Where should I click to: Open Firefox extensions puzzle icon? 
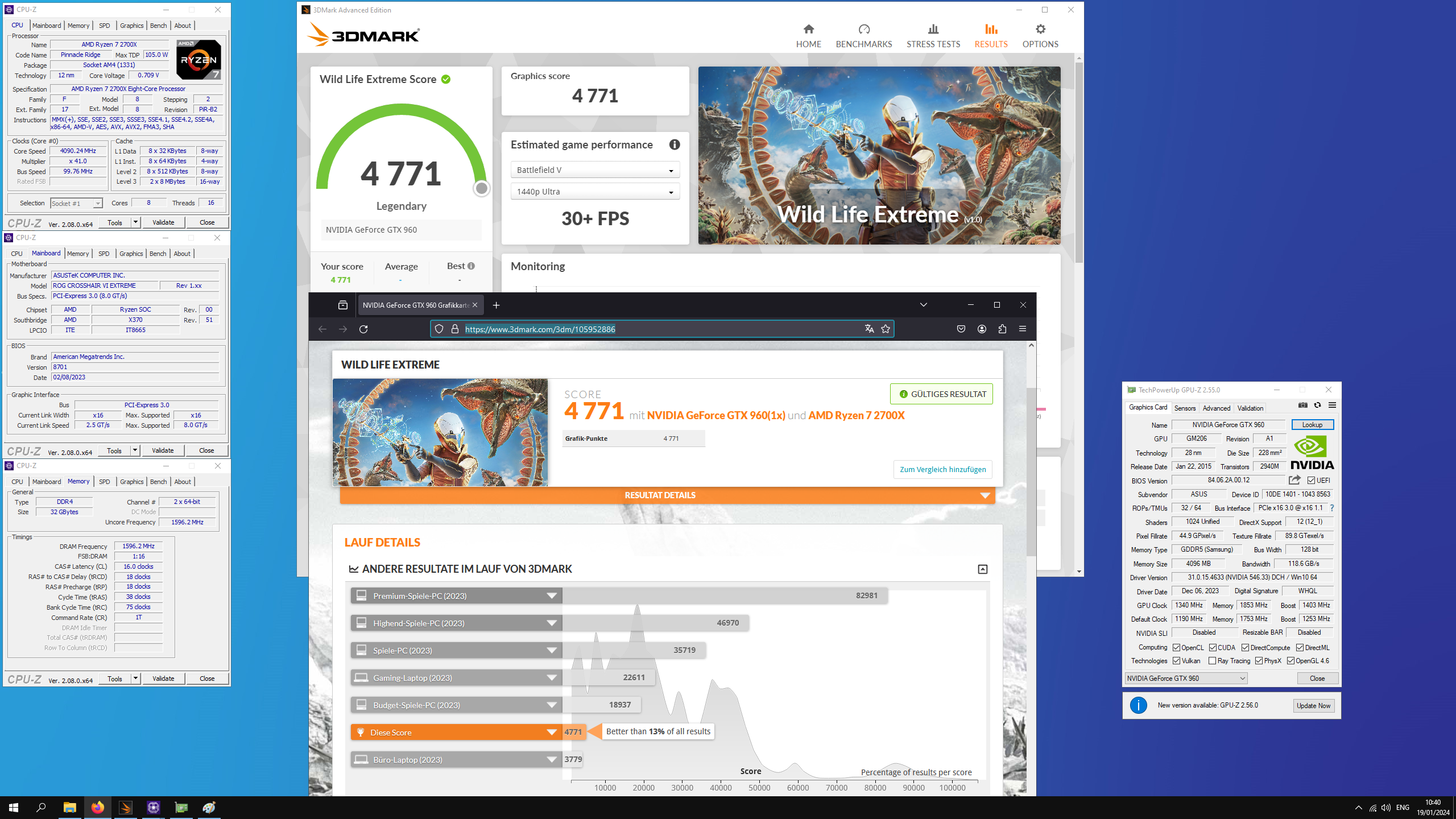click(x=1002, y=329)
